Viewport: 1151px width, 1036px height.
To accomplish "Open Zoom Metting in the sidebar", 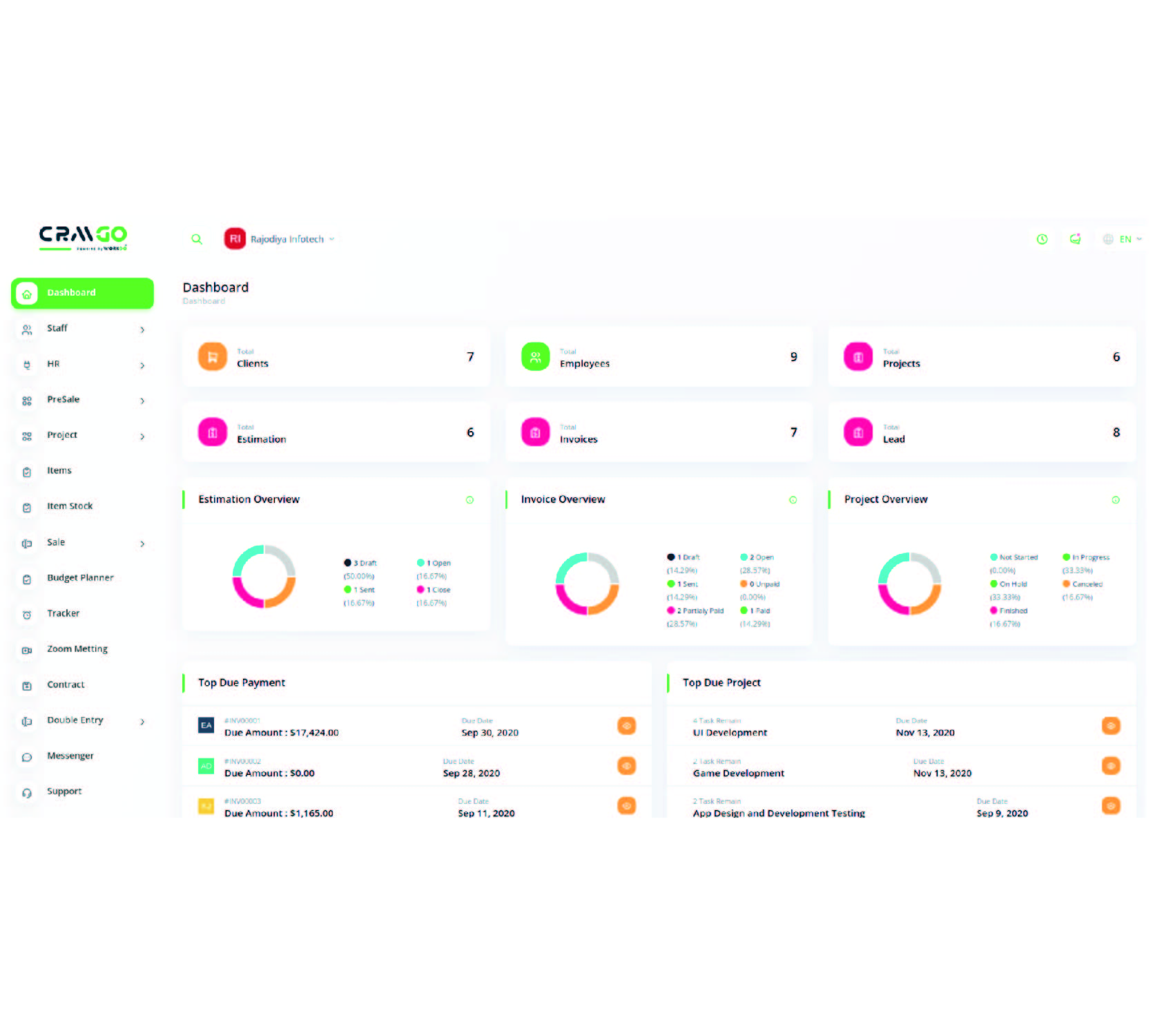I will point(77,649).
